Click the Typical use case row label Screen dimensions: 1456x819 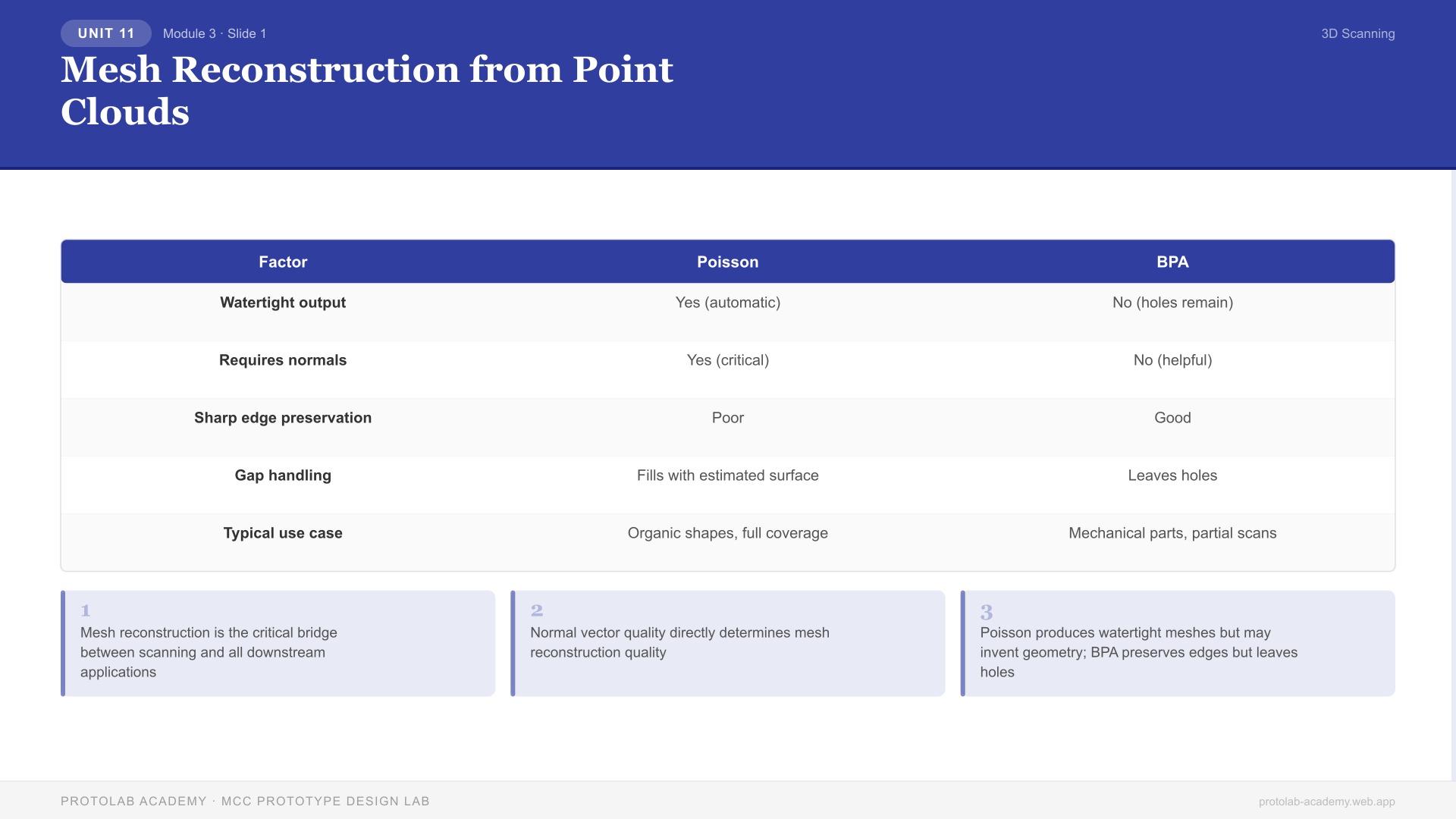tap(283, 533)
